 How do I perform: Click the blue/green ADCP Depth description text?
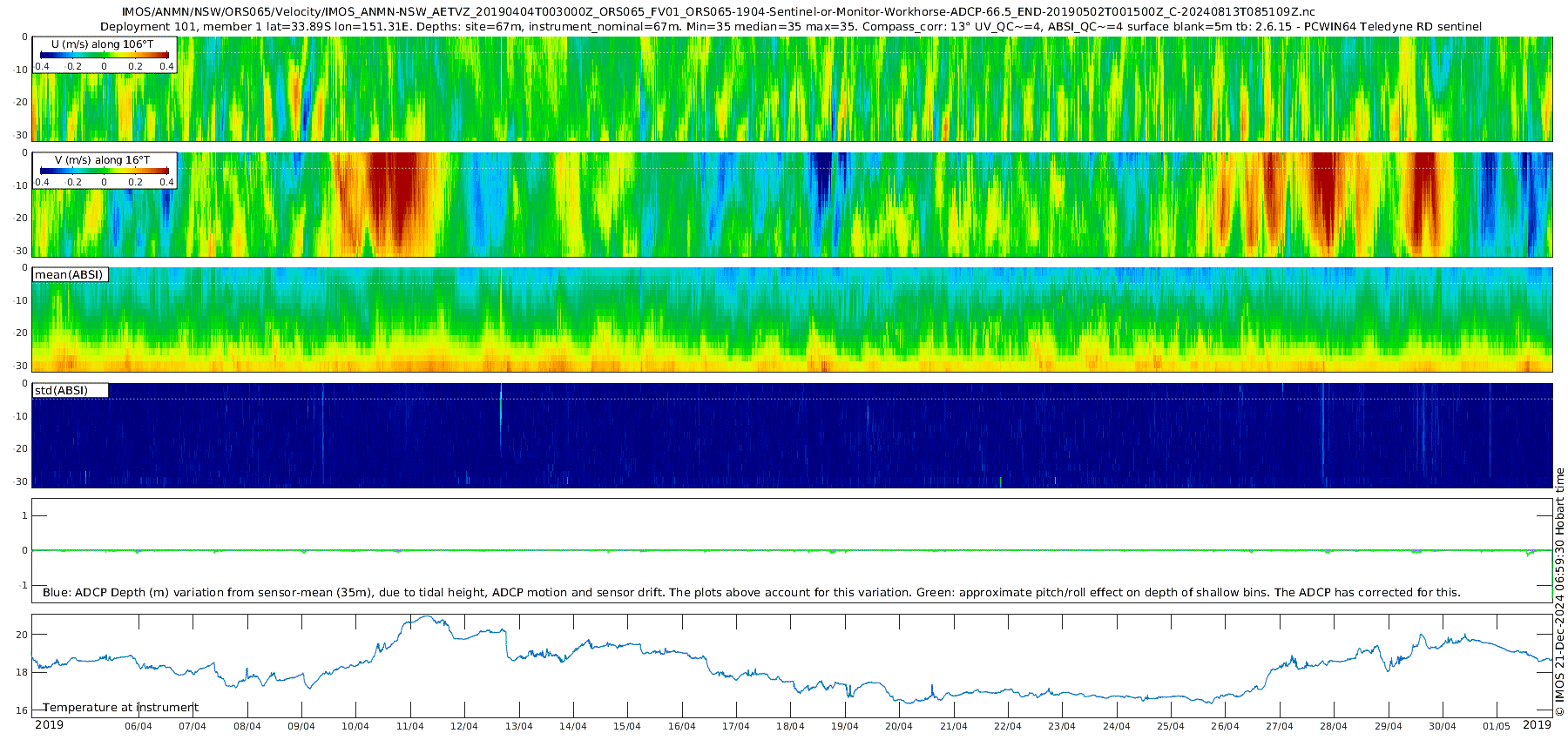751,593
